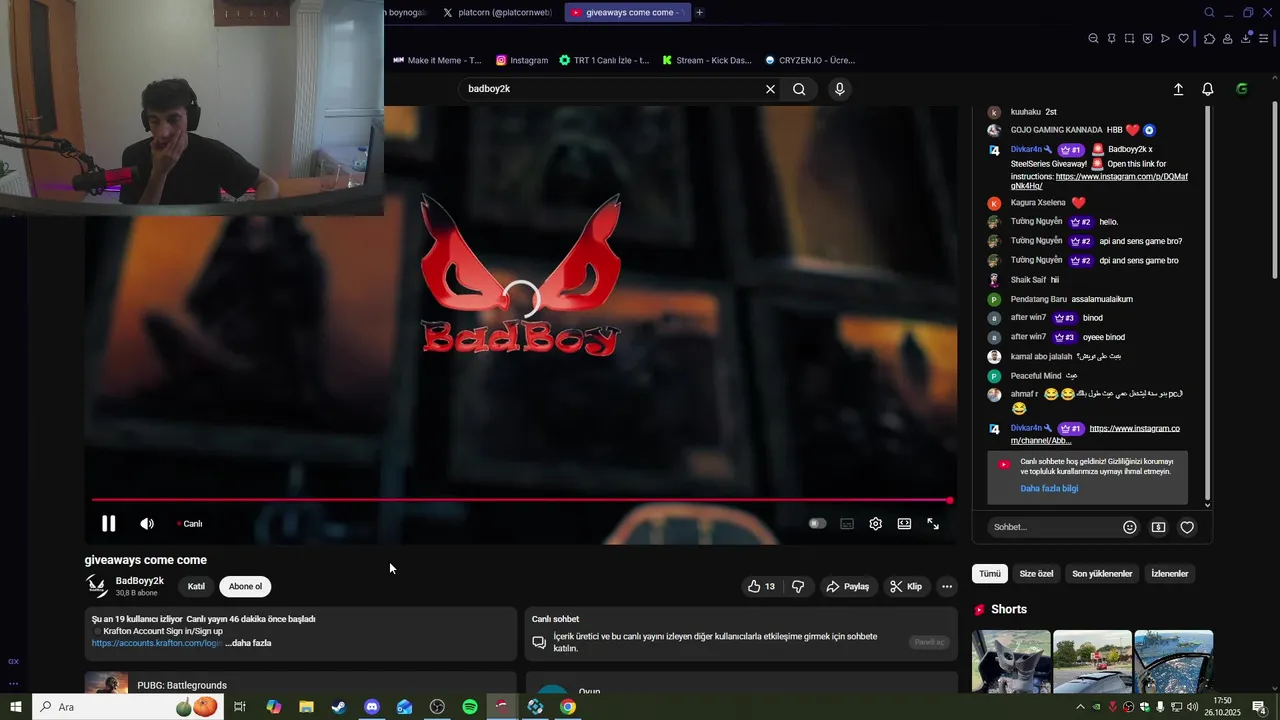Join channel with Katıl button
The height and width of the screenshot is (720, 1280).
196,586
